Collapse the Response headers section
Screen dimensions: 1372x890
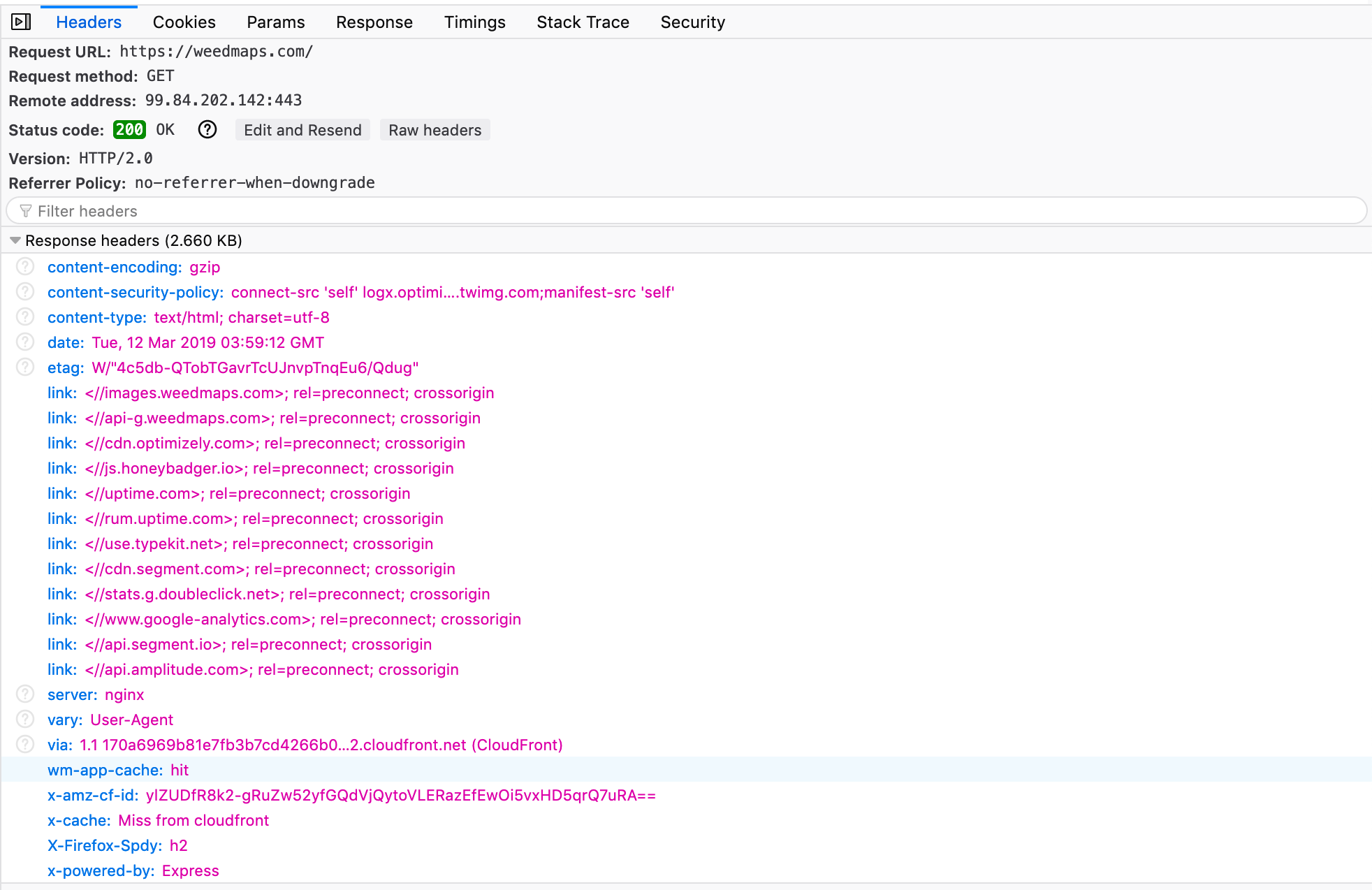click(15, 240)
